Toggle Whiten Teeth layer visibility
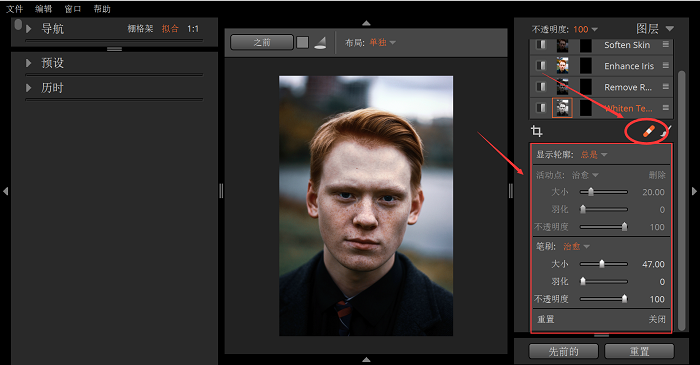 tap(541, 108)
